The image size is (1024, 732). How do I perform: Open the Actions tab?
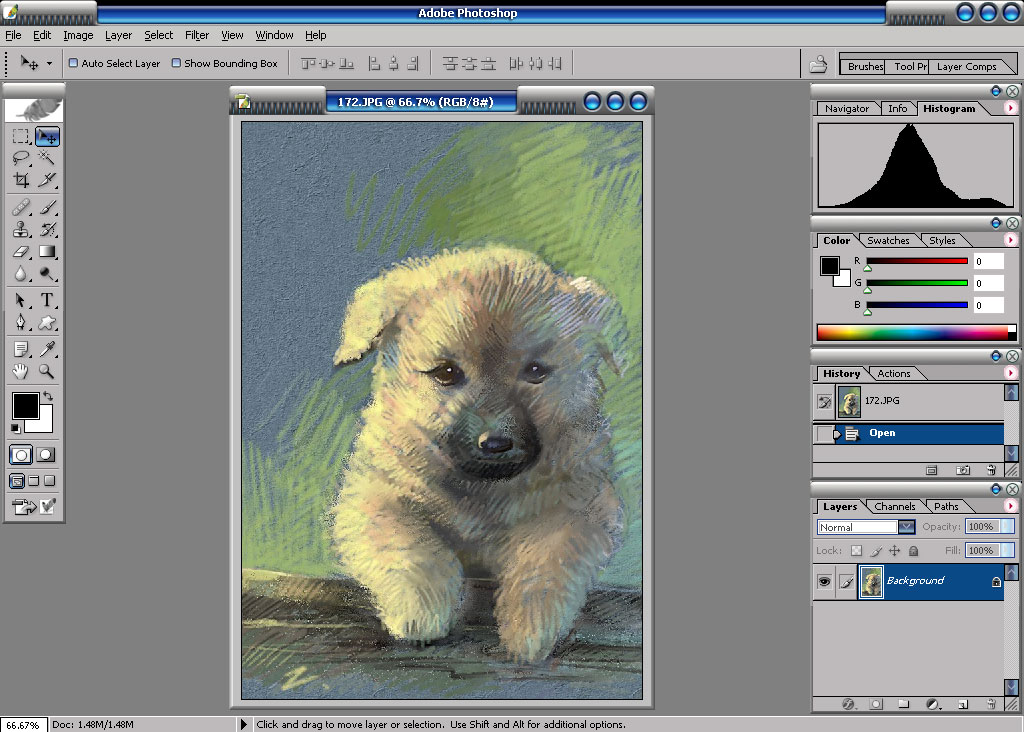tap(893, 374)
